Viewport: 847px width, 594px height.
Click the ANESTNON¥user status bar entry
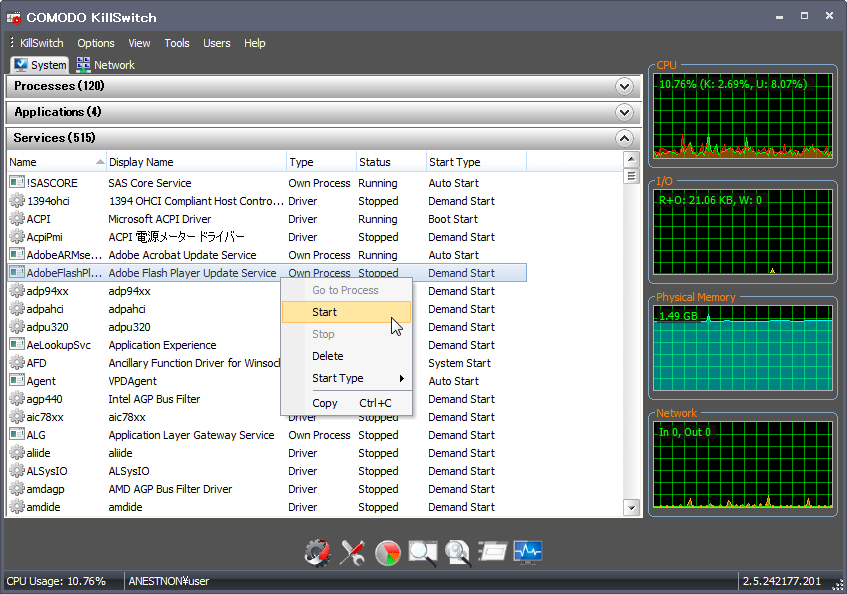click(169, 582)
